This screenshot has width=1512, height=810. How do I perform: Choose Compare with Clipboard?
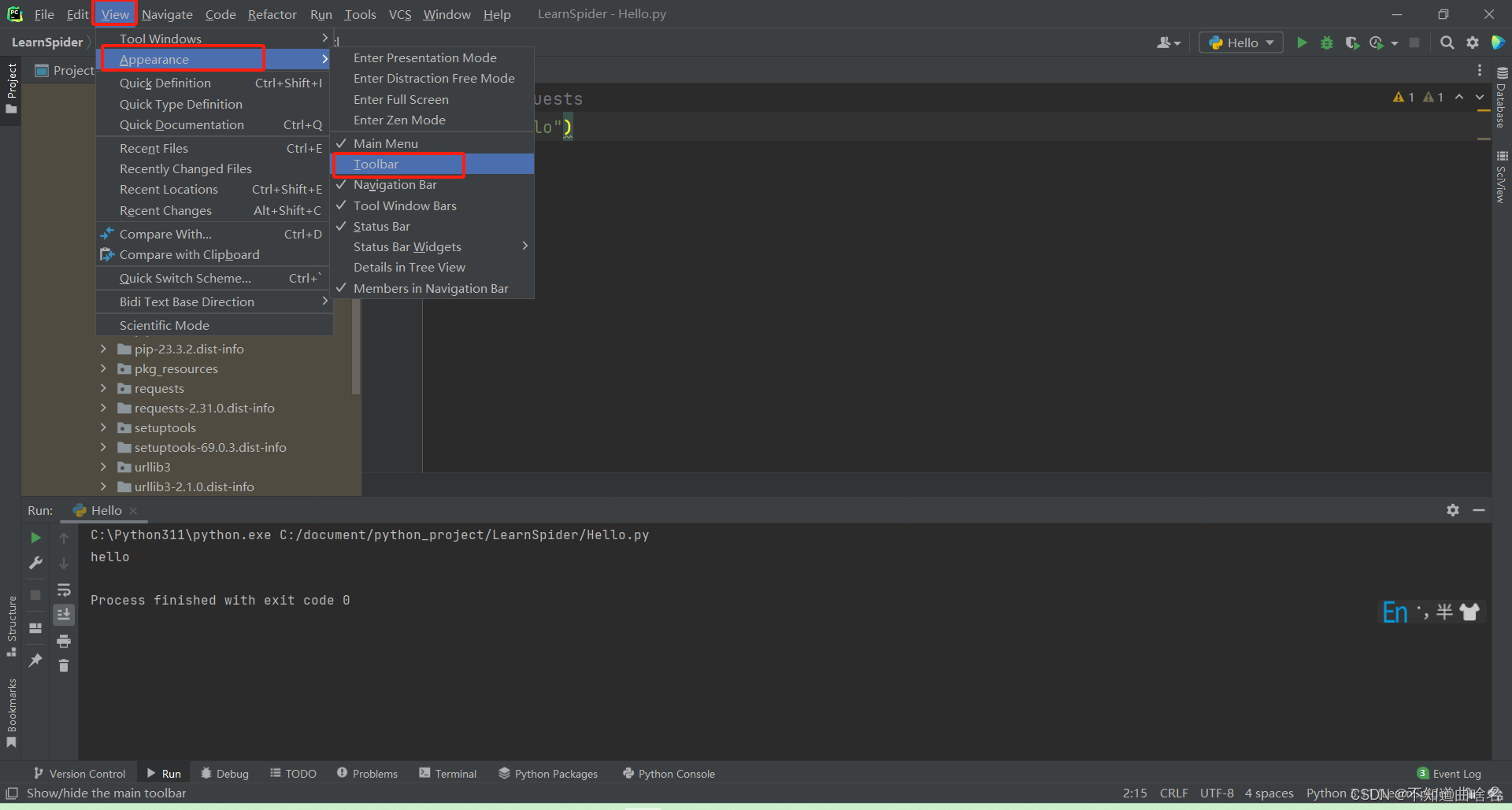(x=214, y=254)
